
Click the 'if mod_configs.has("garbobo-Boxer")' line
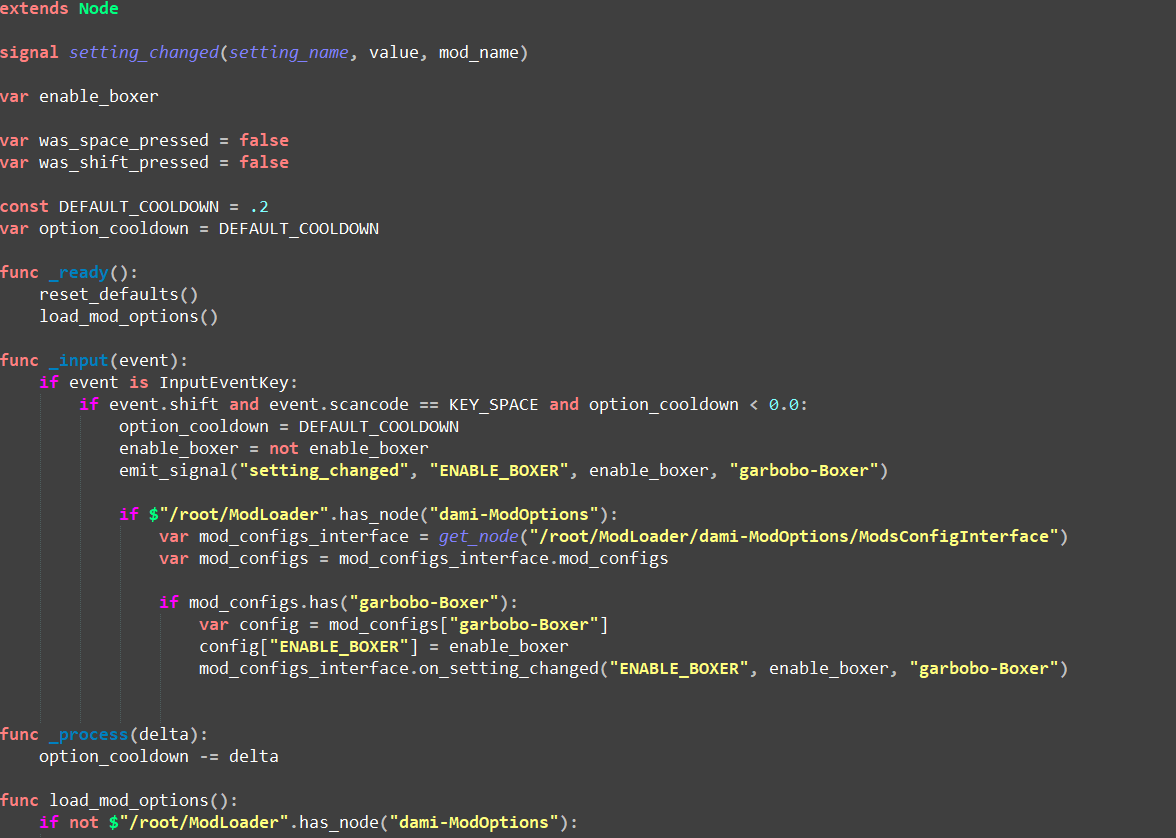(338, 602)
